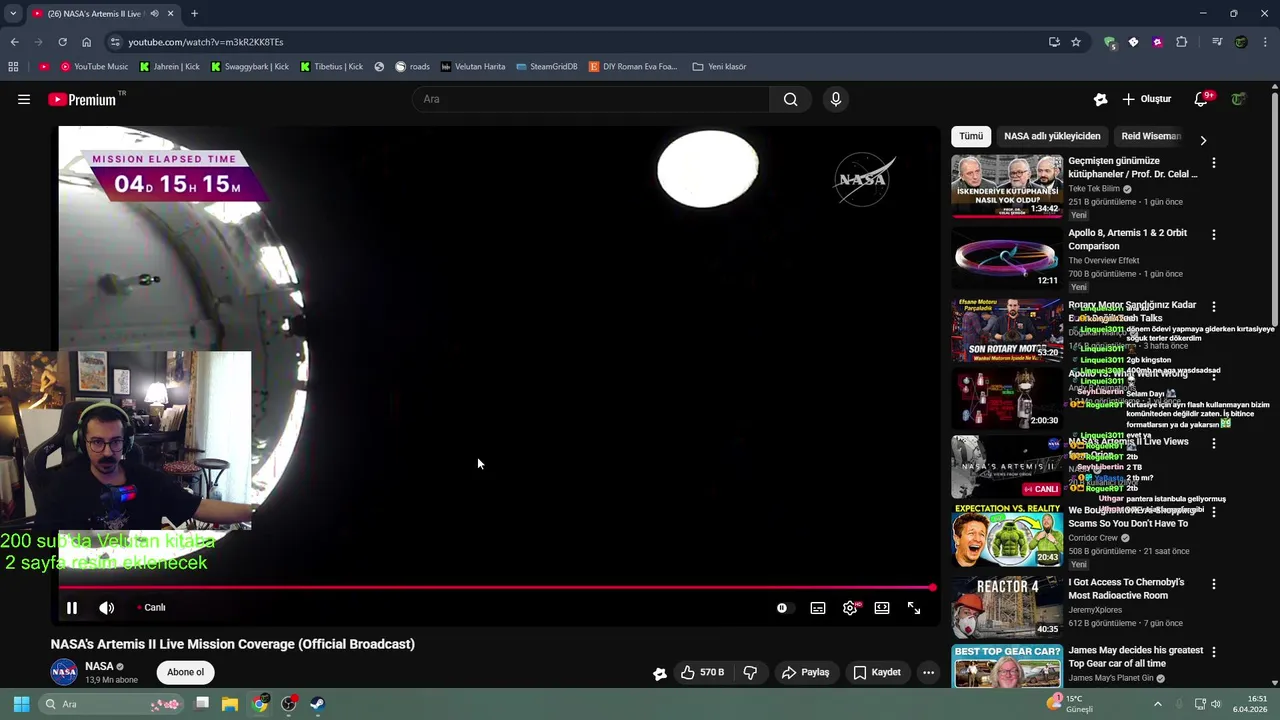Open I Got Access To Chernobyl's video title
Screen dimensions: 1280x720
tap(1126, 588)
